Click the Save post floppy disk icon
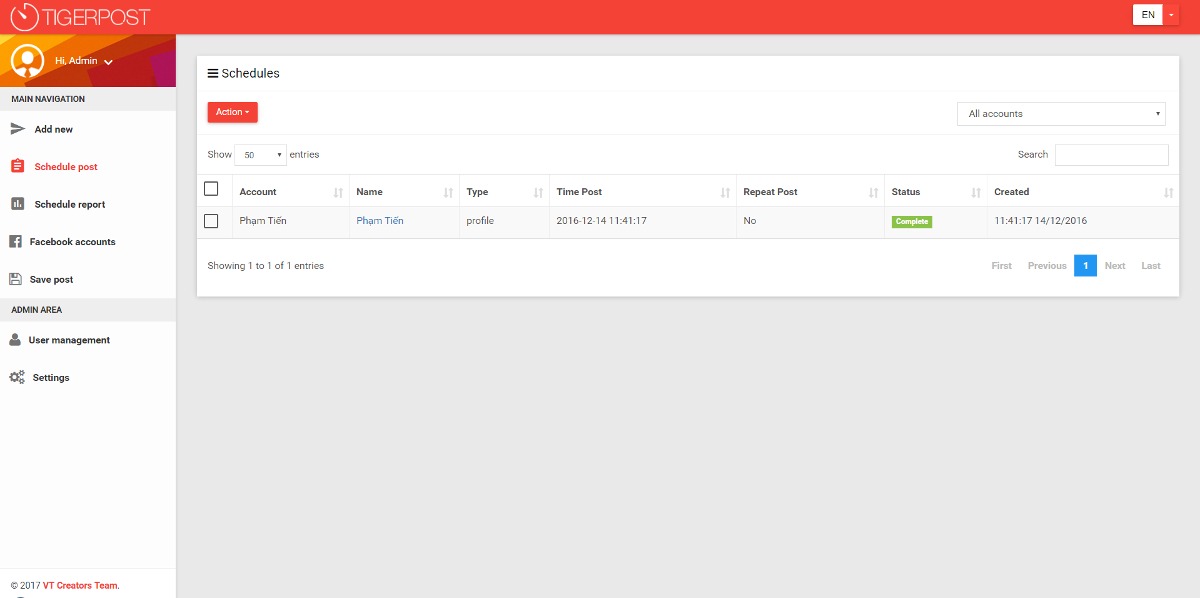 tap(15, 280)
